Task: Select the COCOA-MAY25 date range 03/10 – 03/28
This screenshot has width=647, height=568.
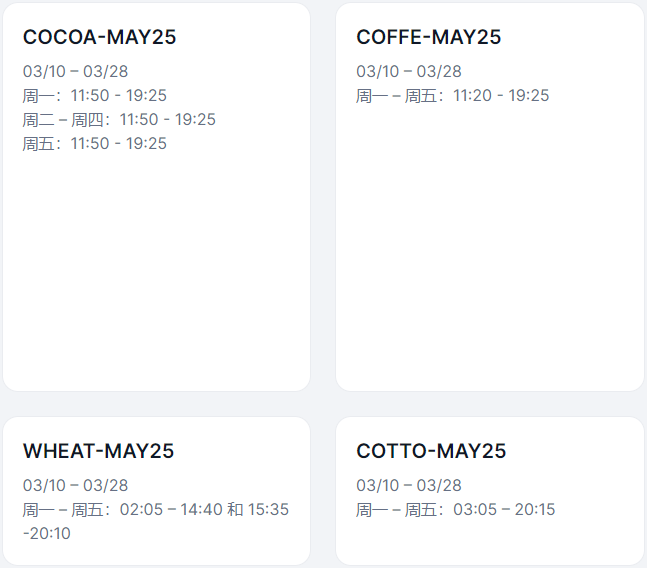Action: [x=75, y=72]
